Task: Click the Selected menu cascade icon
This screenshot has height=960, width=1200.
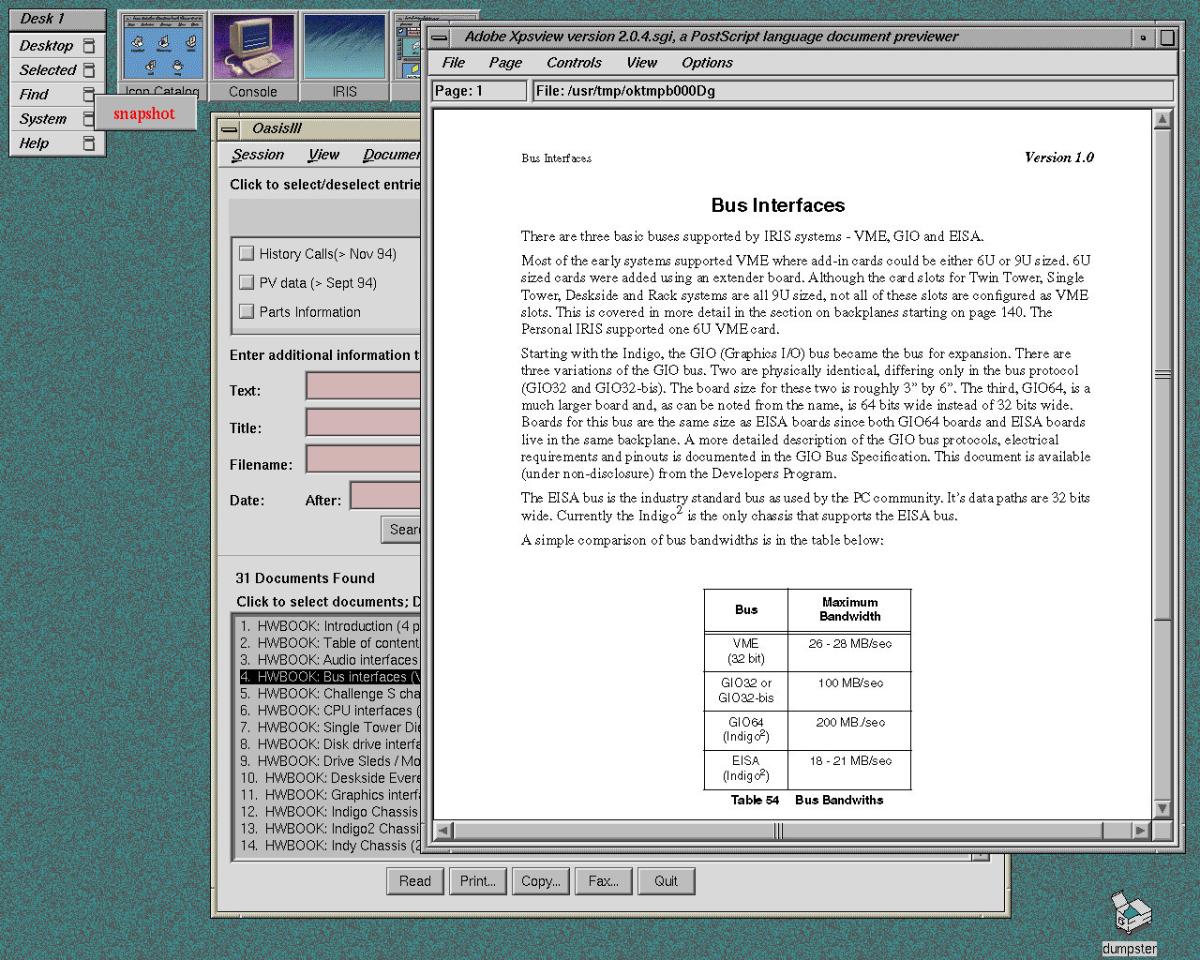Action: (x=90, y=70)
